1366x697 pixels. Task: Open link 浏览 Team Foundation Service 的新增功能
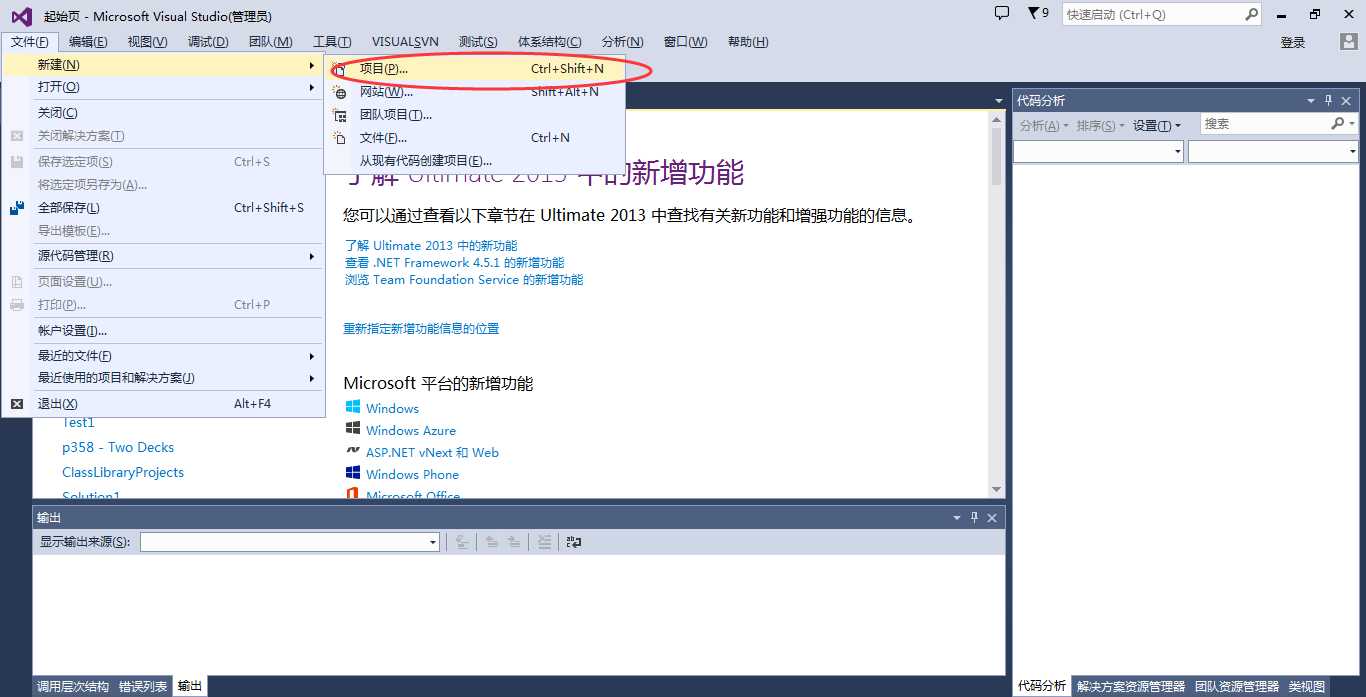click(x=463, y=280)
